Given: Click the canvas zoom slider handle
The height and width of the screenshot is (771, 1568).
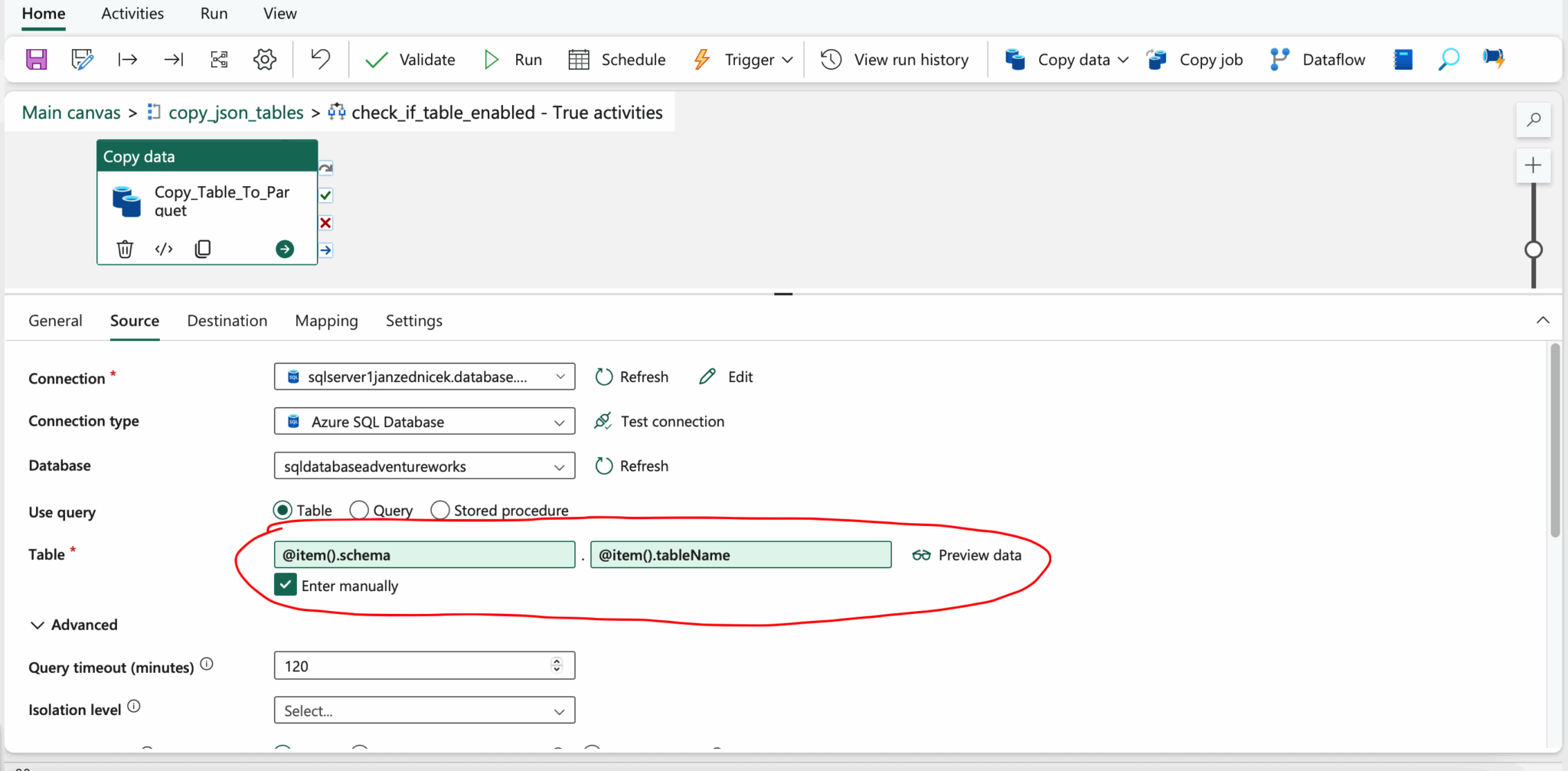Looking at the screenshot, I should point(1534,250).
